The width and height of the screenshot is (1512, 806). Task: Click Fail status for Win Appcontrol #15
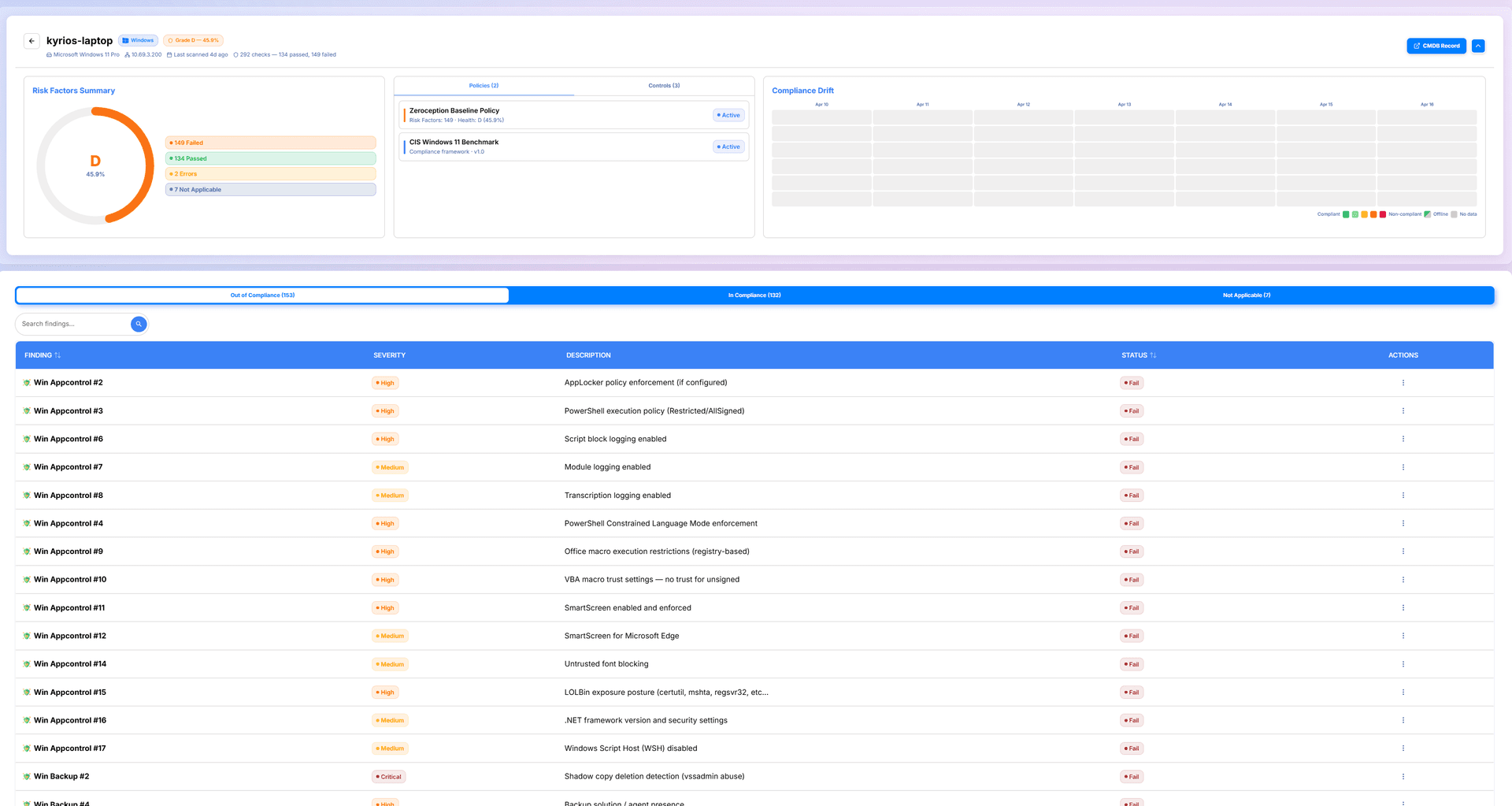1132,693
